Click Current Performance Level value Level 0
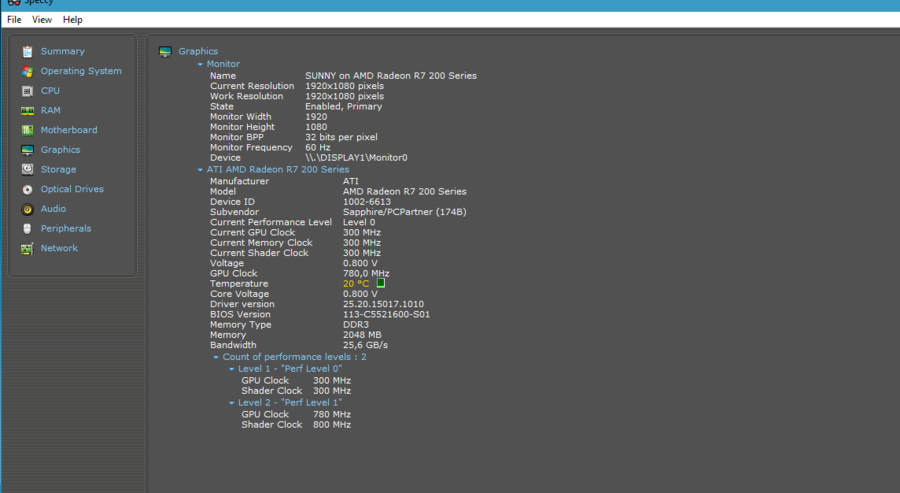Viewport: 900px width, 493px height. coord(359,222)
